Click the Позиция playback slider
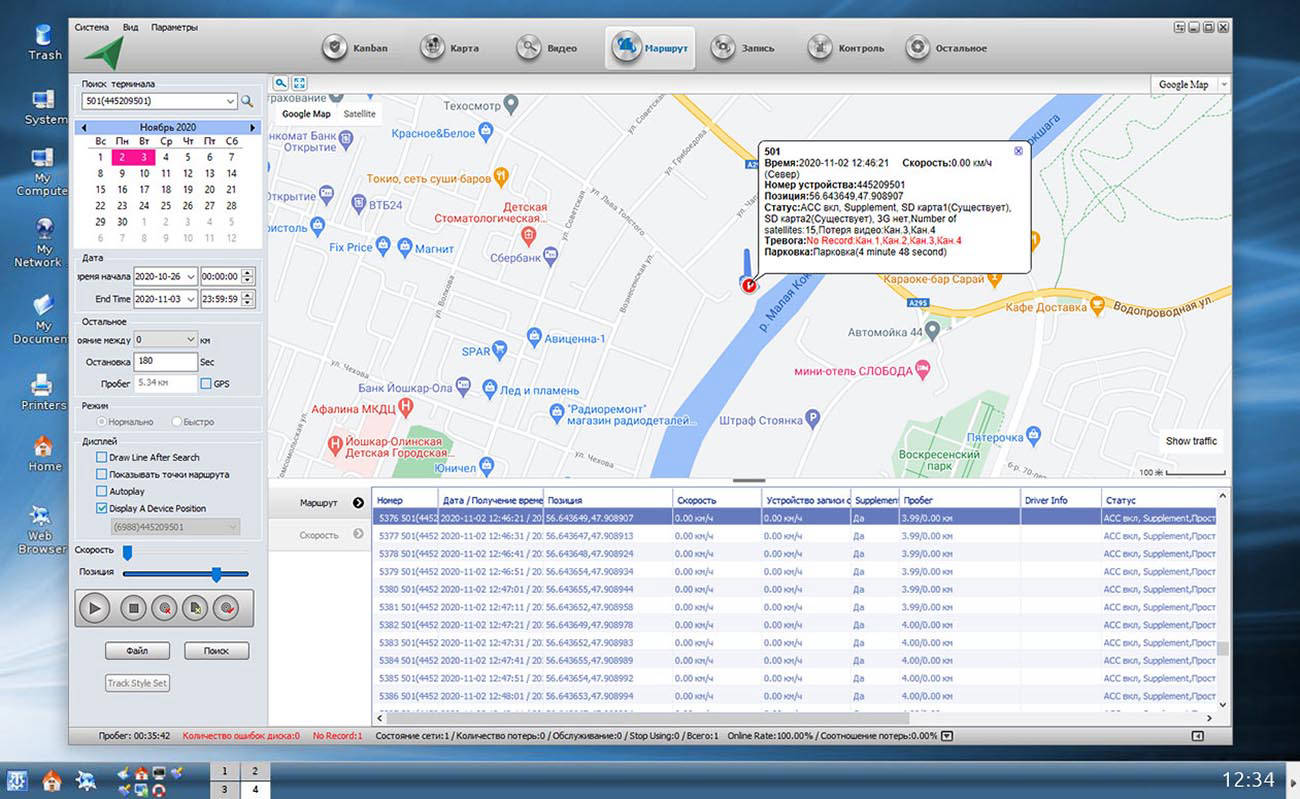The width and height of the screenshot is (1300, 799). (215, 574)
